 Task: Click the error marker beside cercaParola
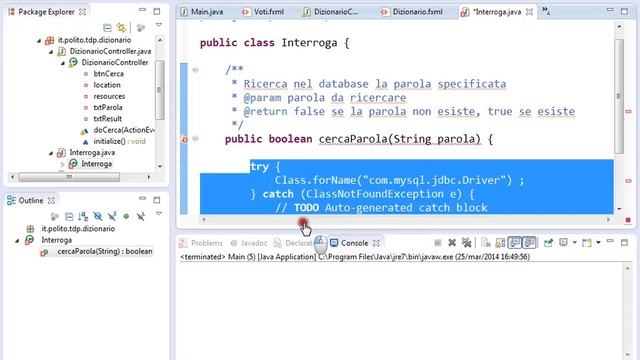coord(184,139)
